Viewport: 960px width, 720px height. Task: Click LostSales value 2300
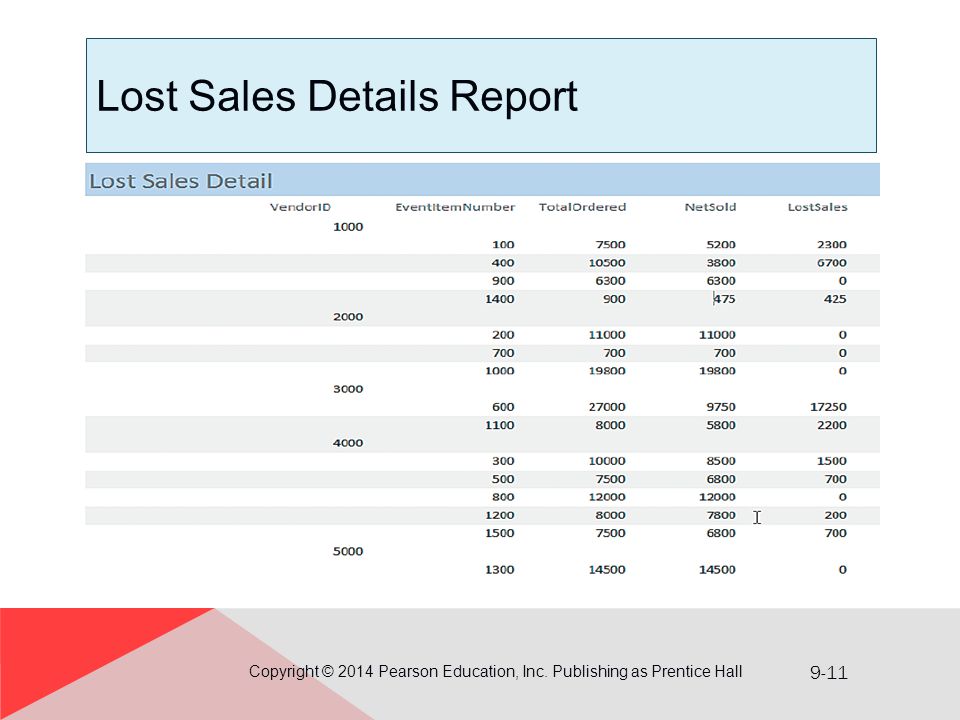(831, 244)
